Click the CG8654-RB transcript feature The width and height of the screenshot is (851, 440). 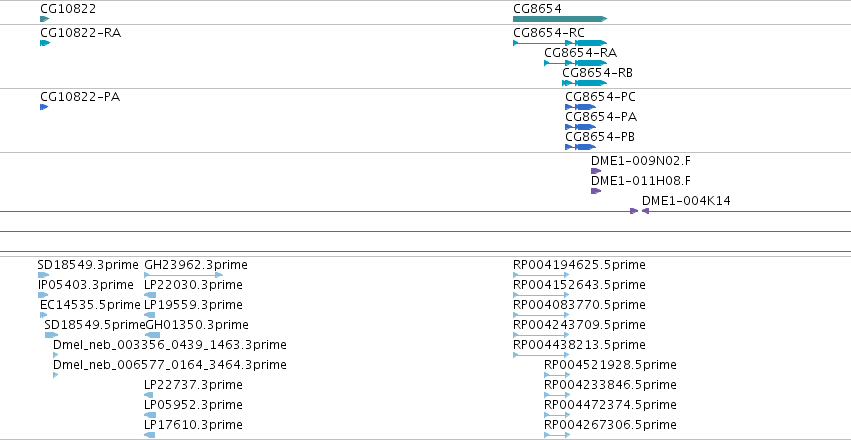coord(585,83)
